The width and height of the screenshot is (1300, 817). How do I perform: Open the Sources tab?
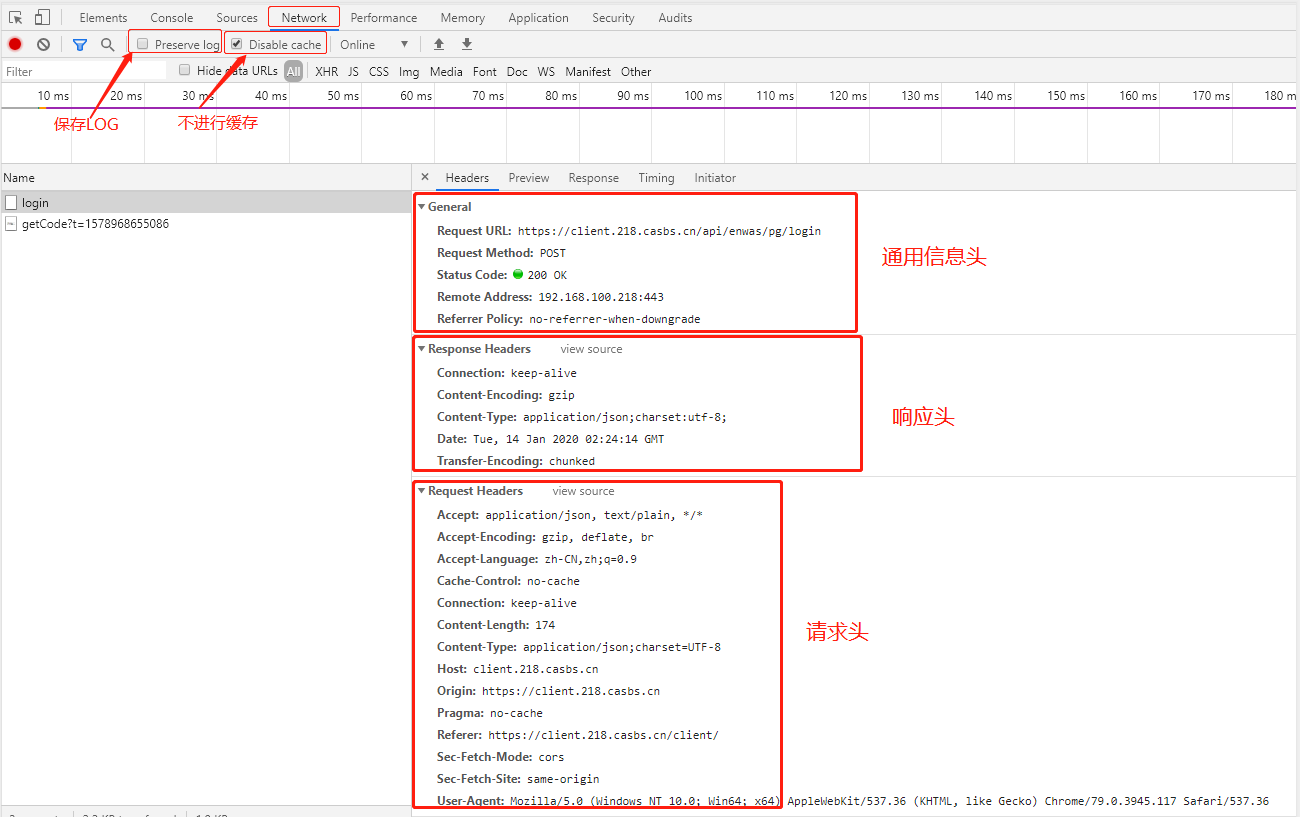point(237,17)
